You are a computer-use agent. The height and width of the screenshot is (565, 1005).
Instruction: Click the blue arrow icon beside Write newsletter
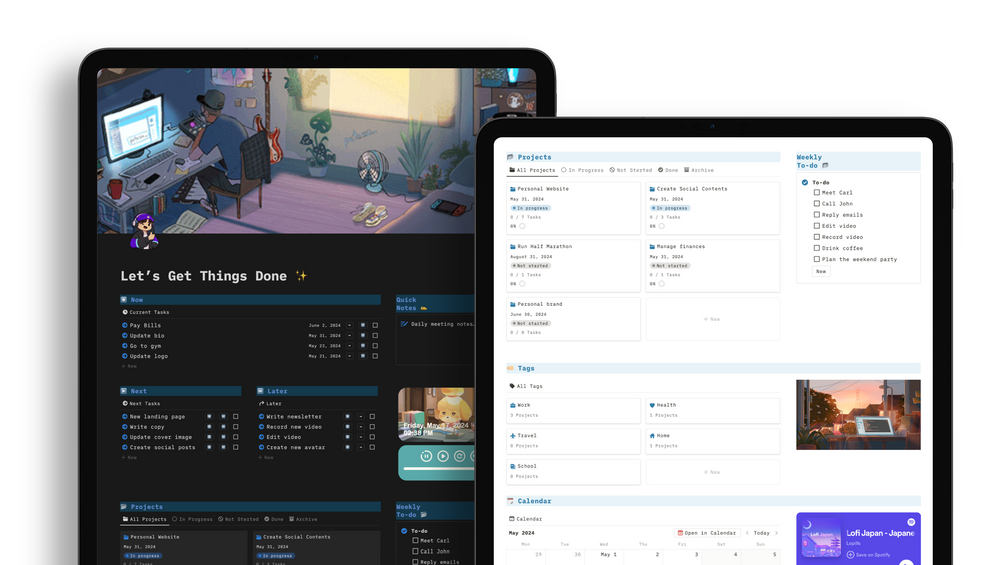coord(262,416)
